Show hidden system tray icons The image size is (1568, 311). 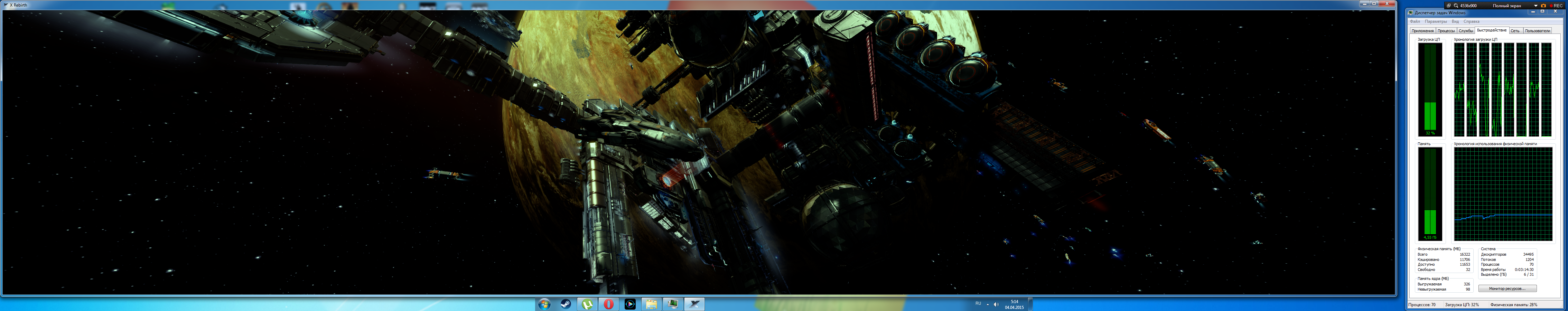point(987,304)
